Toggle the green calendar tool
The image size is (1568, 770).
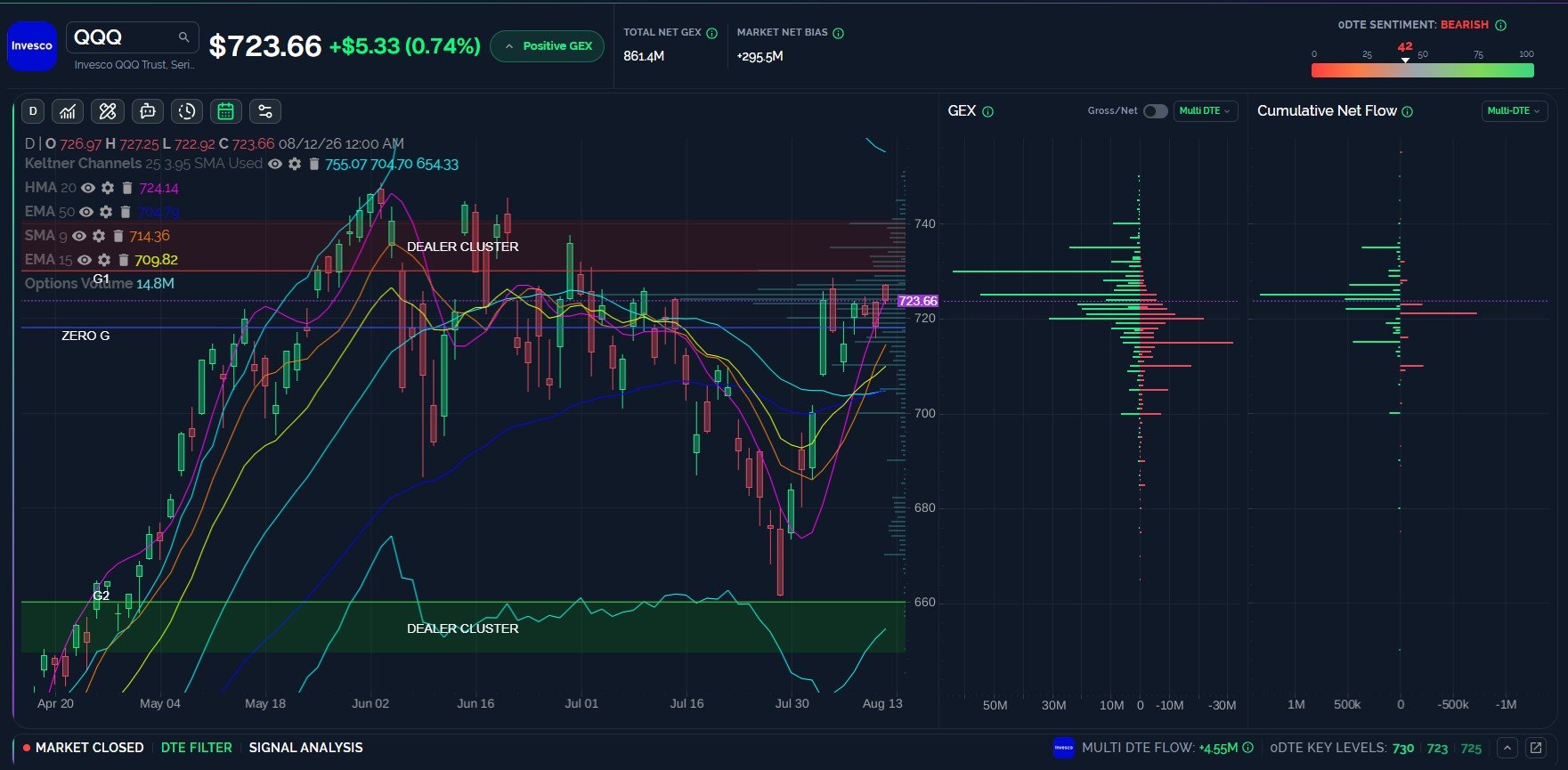point(226,111)
